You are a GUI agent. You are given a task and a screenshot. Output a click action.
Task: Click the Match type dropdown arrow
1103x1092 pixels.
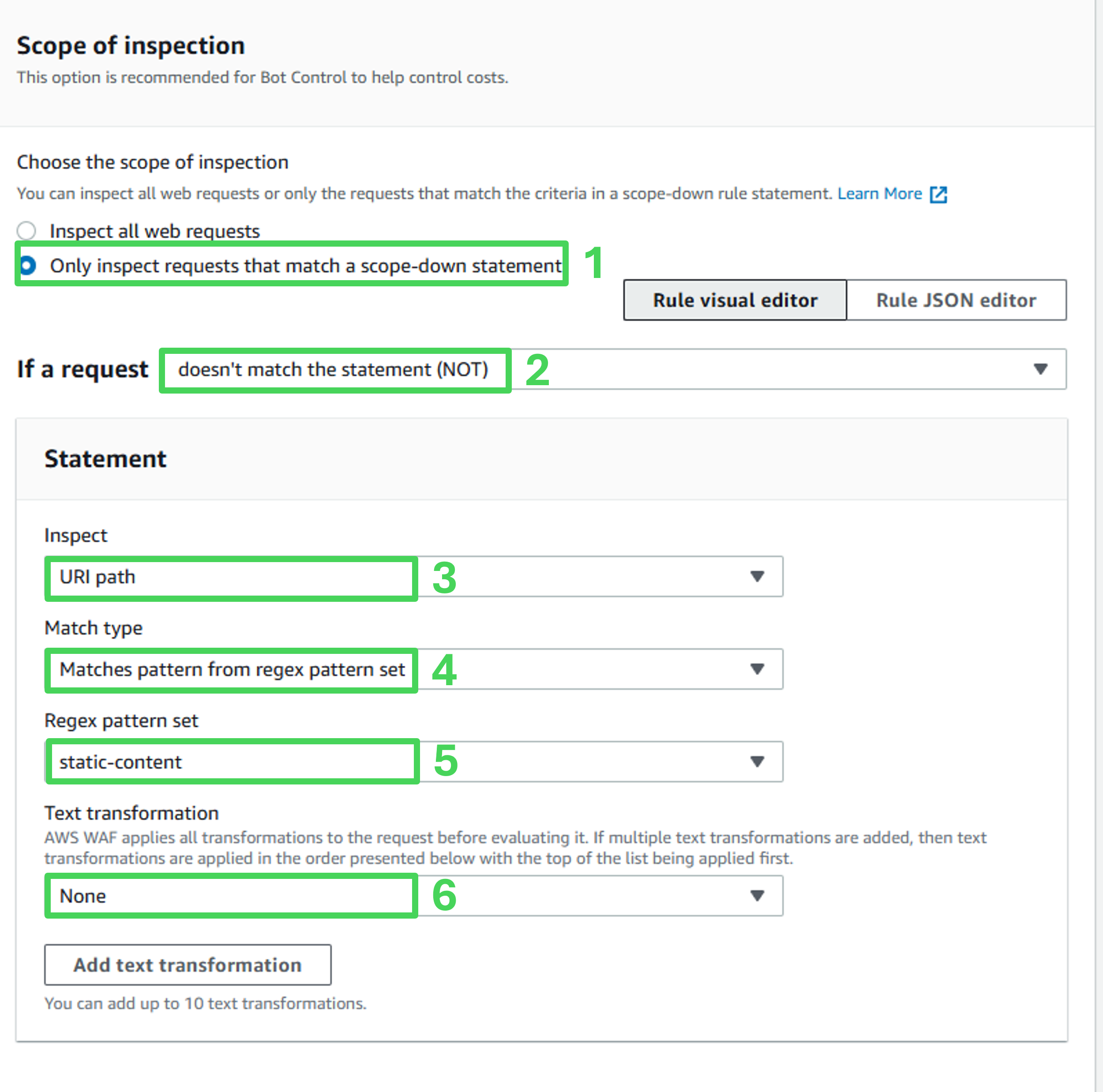click(757, 669)
